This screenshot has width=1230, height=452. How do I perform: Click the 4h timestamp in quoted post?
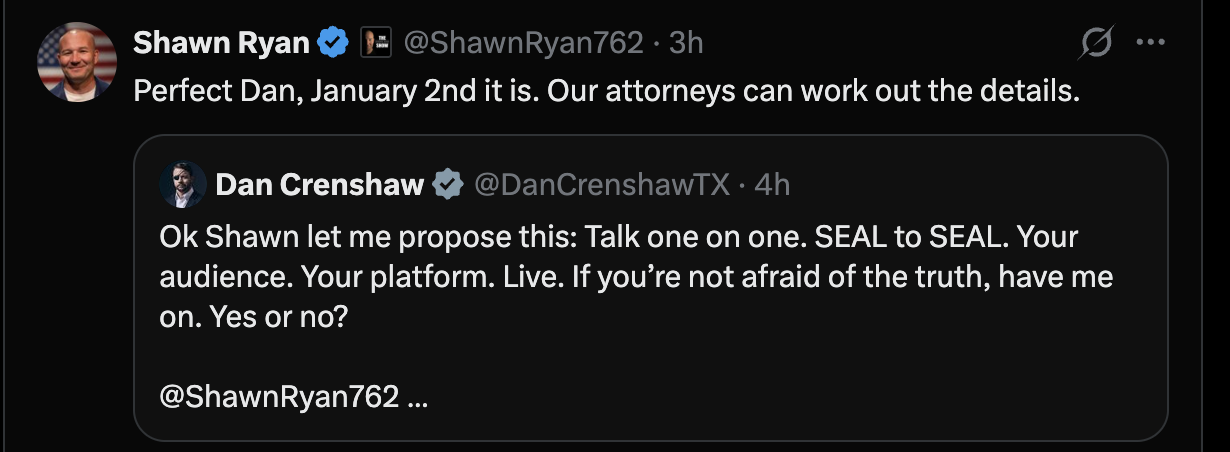[x=772, y=185]
